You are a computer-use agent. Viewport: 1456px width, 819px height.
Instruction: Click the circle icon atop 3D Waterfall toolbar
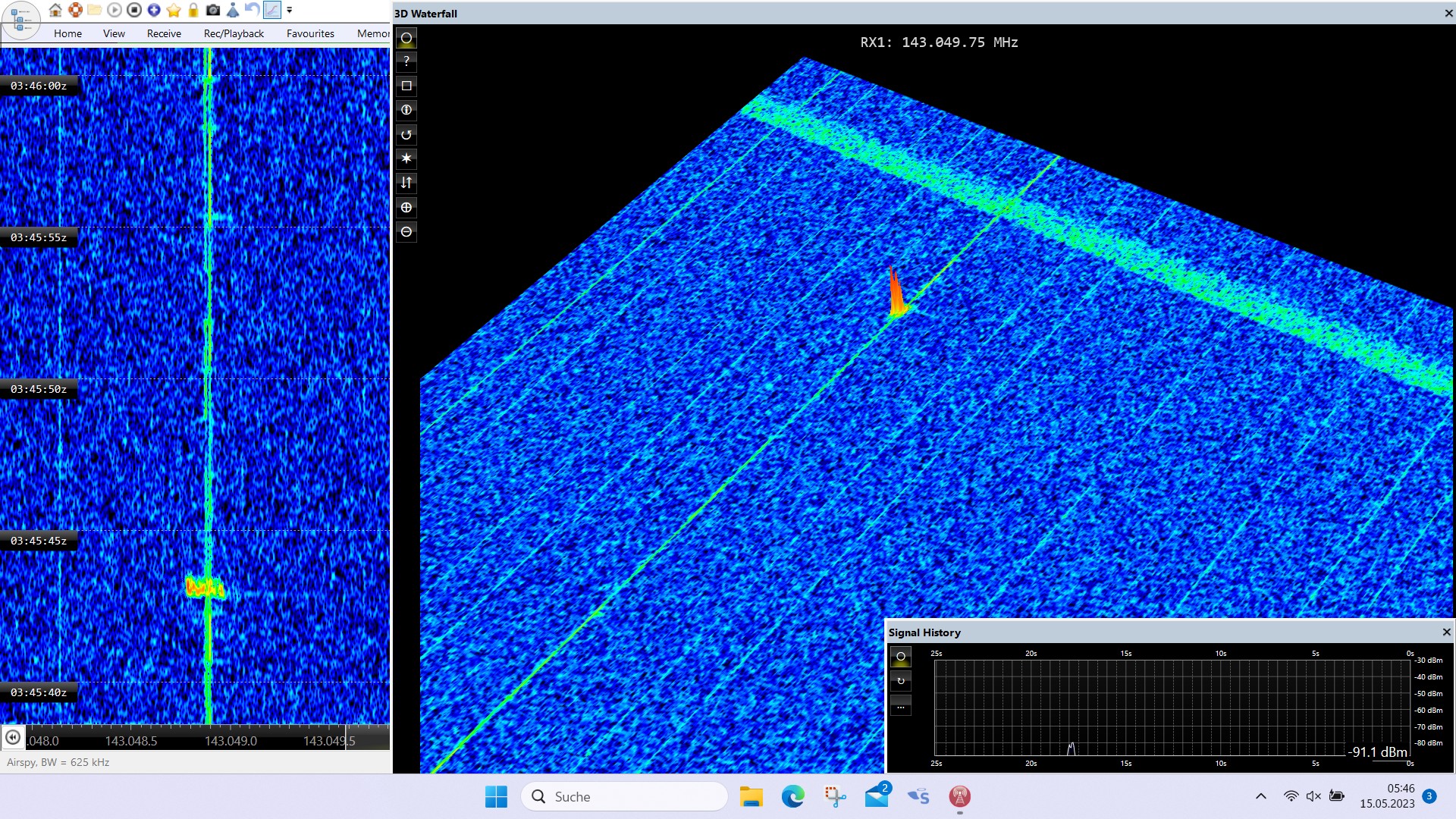(406, 38)
